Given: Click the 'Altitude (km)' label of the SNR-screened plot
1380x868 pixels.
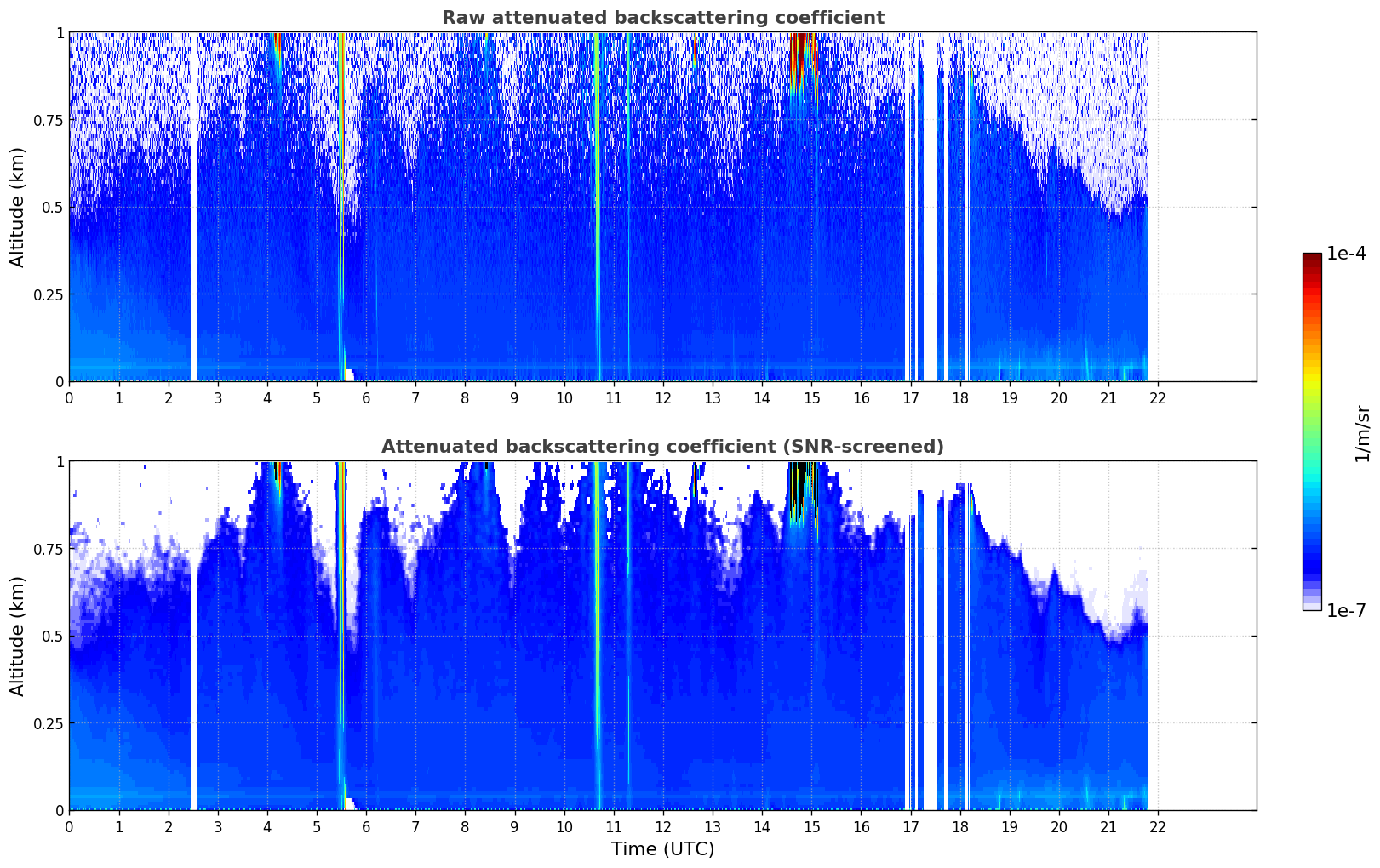Looking at the screenshot, I should [x=18, y=636].
